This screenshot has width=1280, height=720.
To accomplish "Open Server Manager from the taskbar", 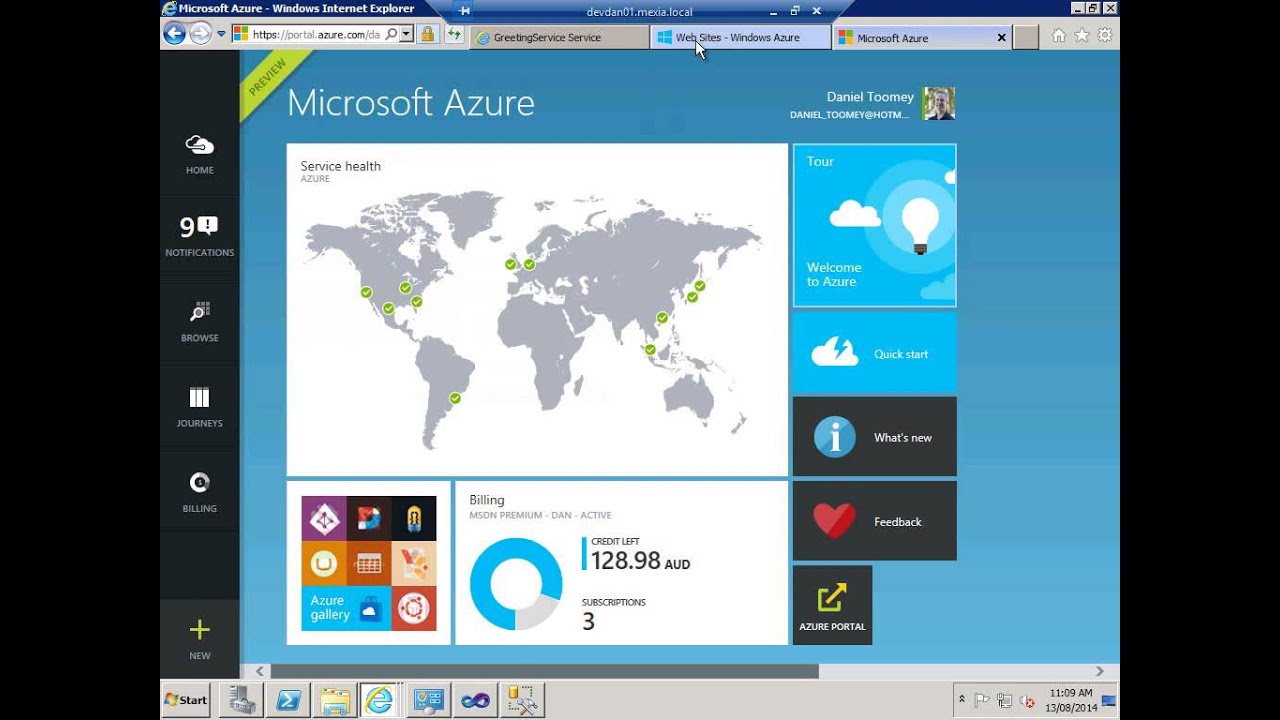I will tap(241, 700).
